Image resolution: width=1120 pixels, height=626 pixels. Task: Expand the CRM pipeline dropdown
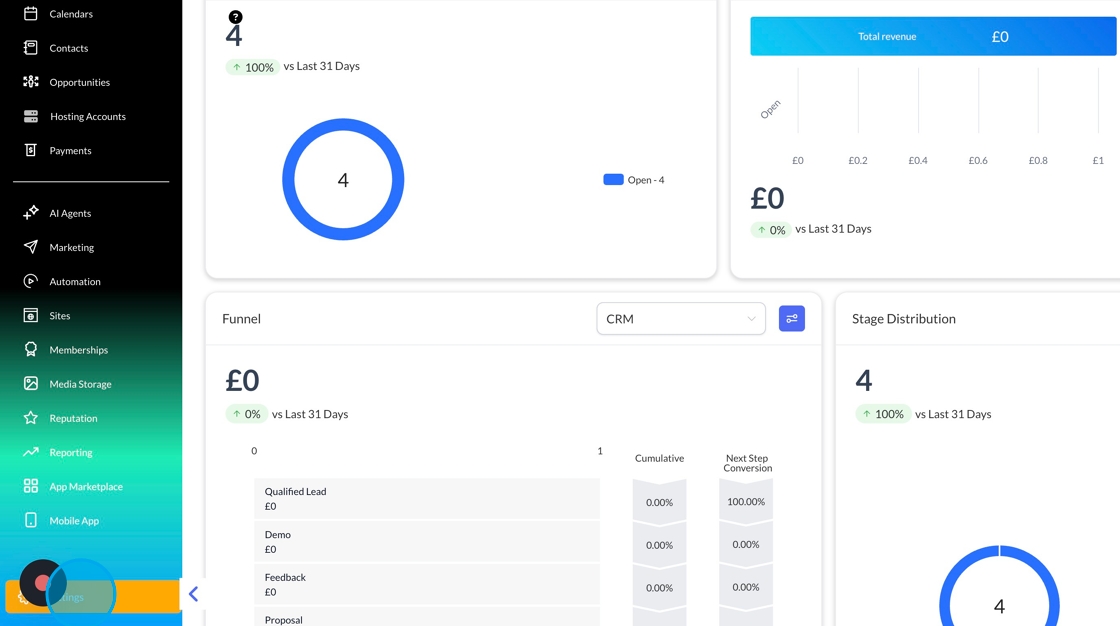click(x=681, y=319)
